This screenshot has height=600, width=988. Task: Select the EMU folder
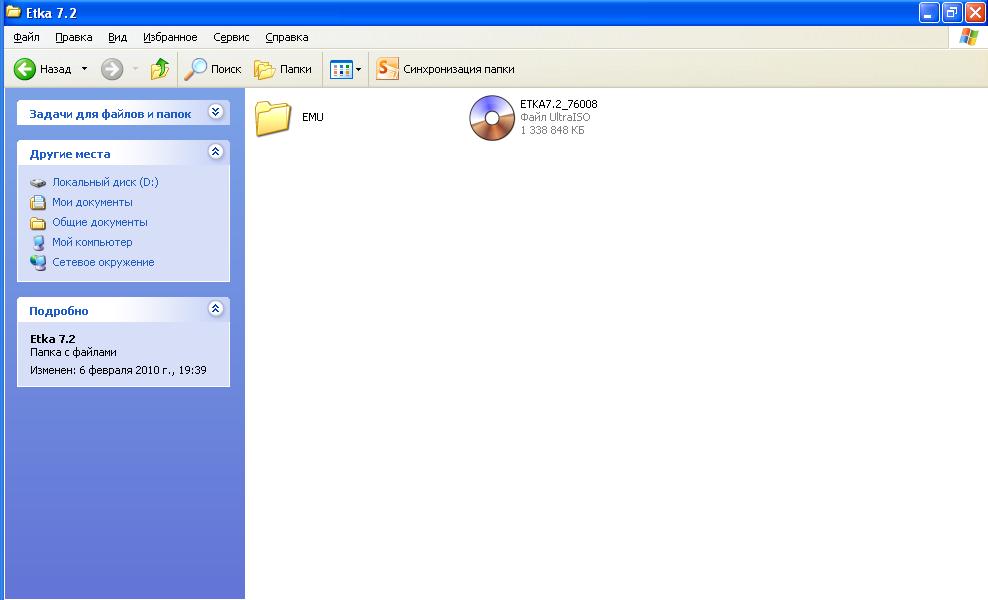[273, 117]
